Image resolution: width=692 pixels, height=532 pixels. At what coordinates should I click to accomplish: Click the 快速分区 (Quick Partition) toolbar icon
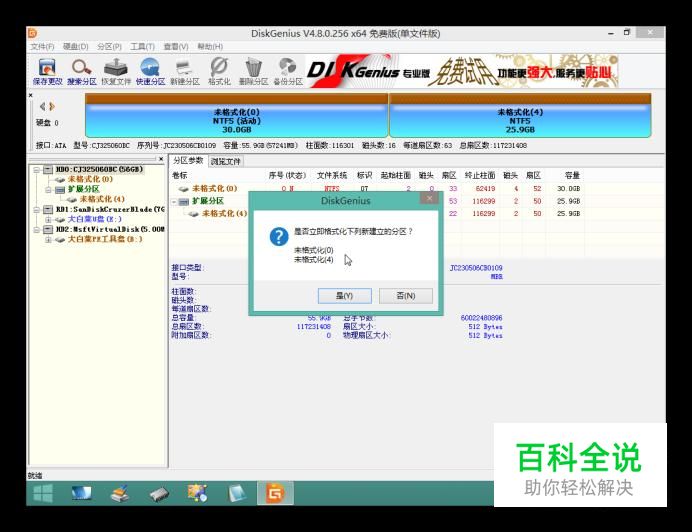150,71
